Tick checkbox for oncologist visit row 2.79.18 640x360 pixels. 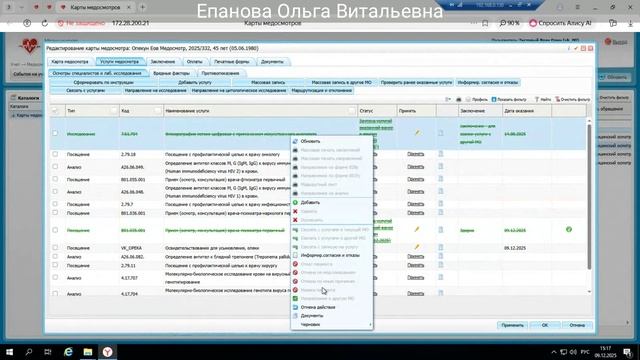55,154
